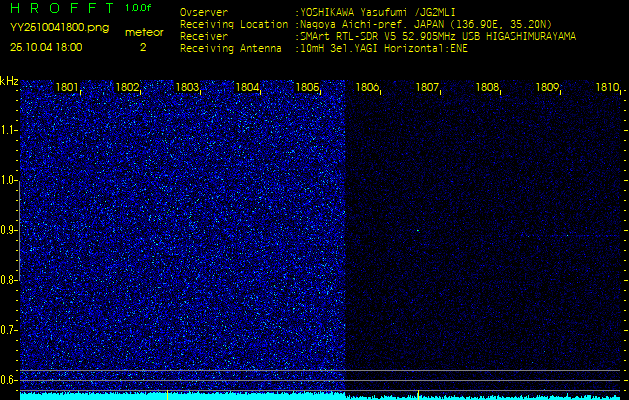
Task: Click the Ovserver field label
Action: click(204, 12)
